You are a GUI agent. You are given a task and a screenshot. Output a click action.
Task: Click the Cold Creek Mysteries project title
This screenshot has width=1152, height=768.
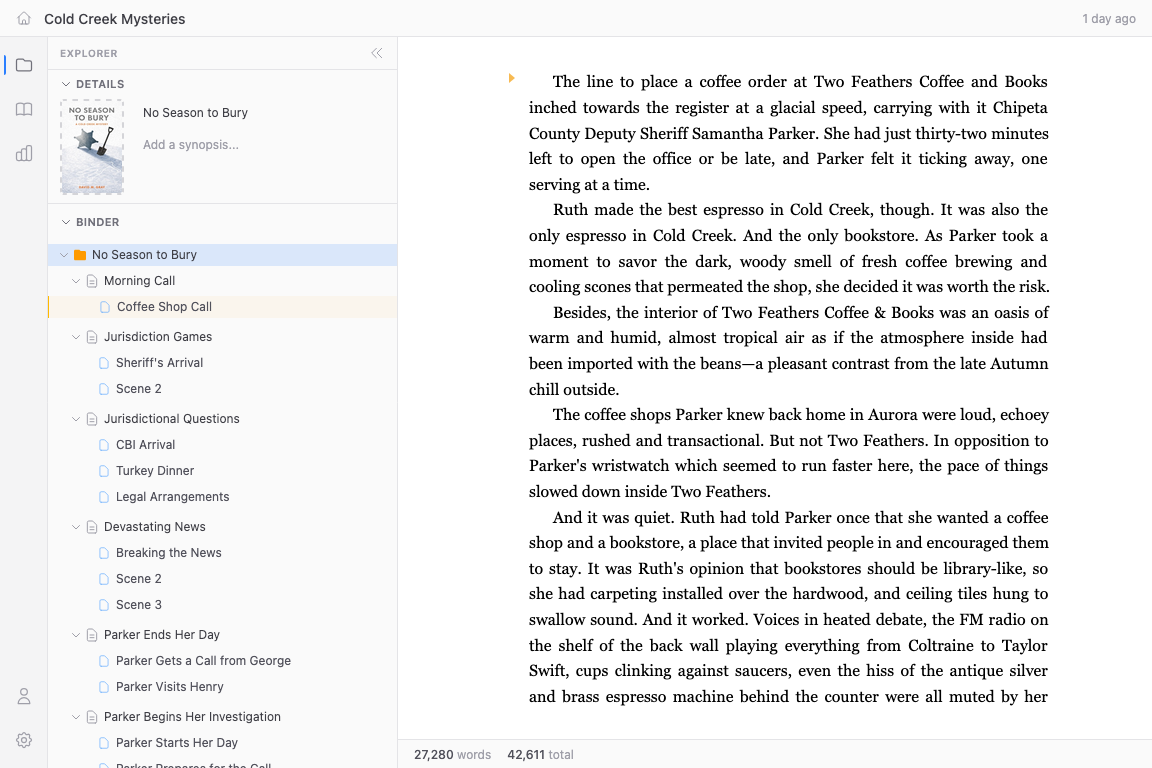[114, 18]
